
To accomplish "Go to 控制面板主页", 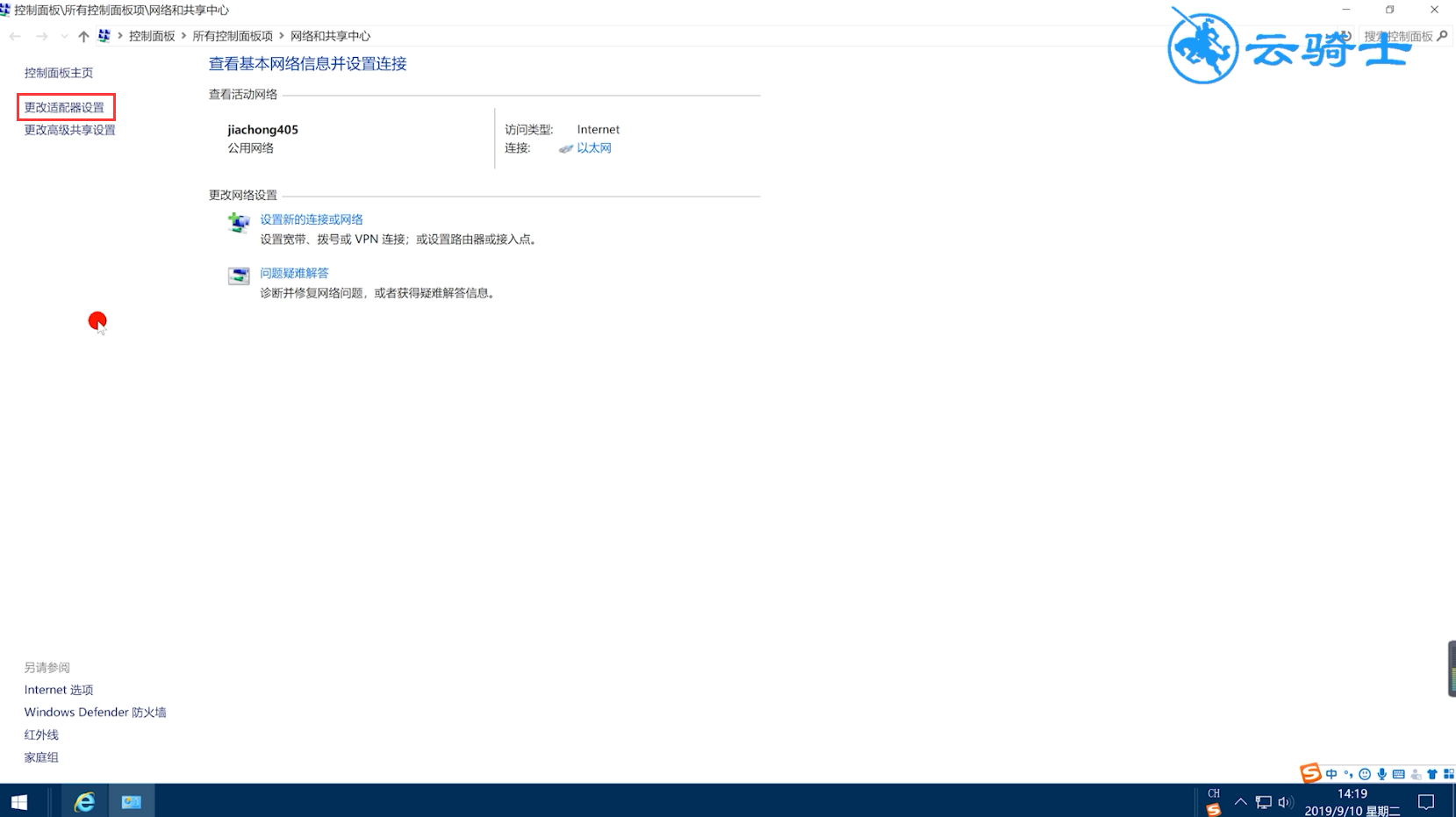I will pyautogui.click(x=58, y=73).
